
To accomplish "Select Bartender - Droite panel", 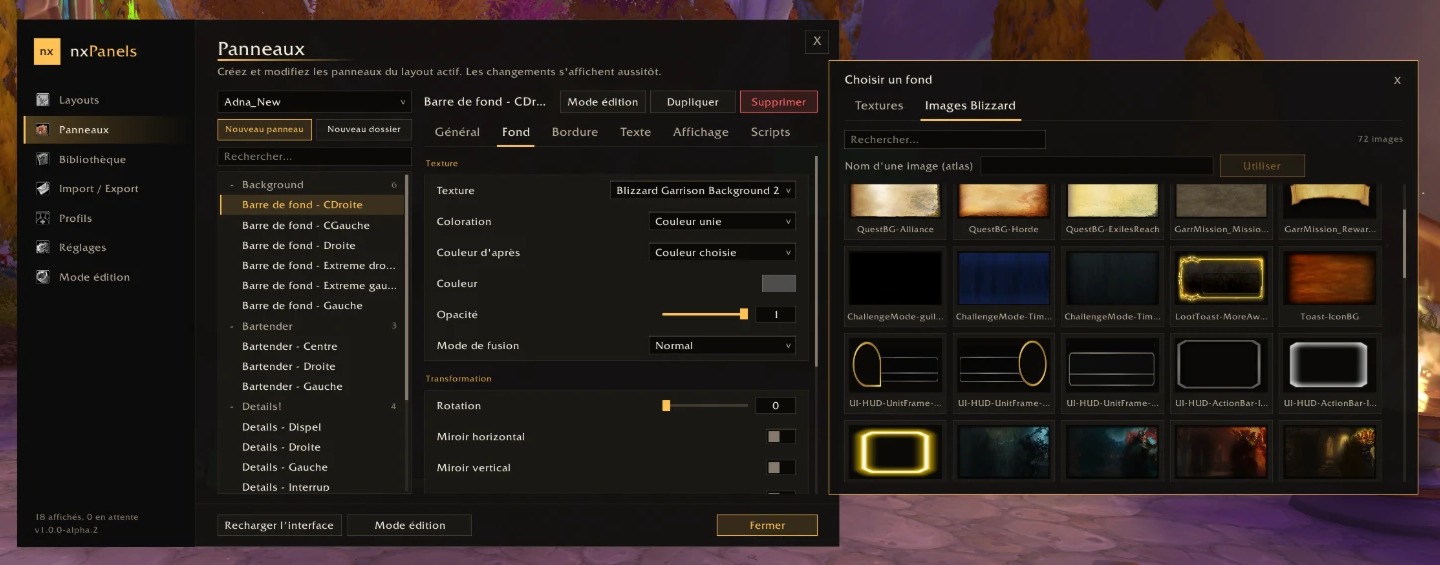I will [x=312, y=366].
